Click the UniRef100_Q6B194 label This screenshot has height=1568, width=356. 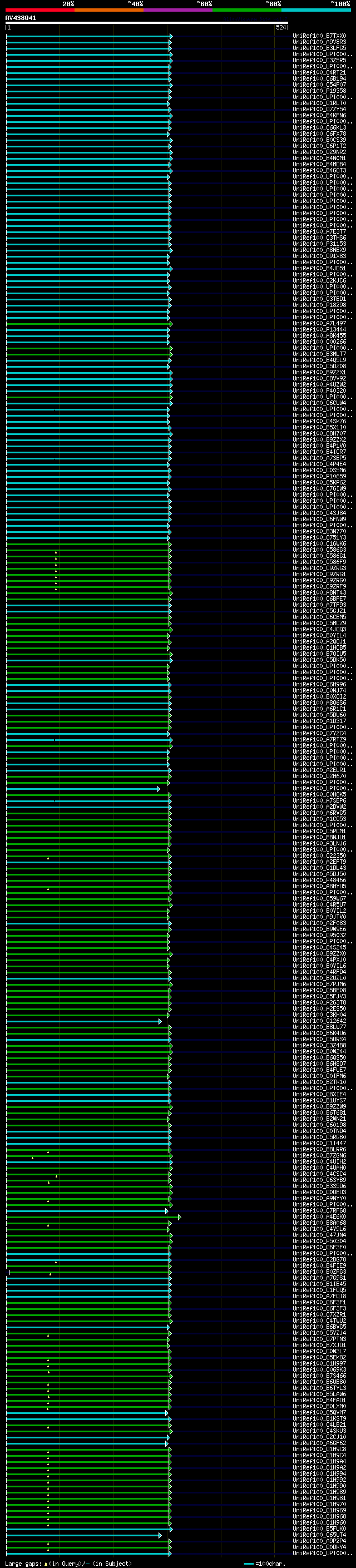point(319,78)
